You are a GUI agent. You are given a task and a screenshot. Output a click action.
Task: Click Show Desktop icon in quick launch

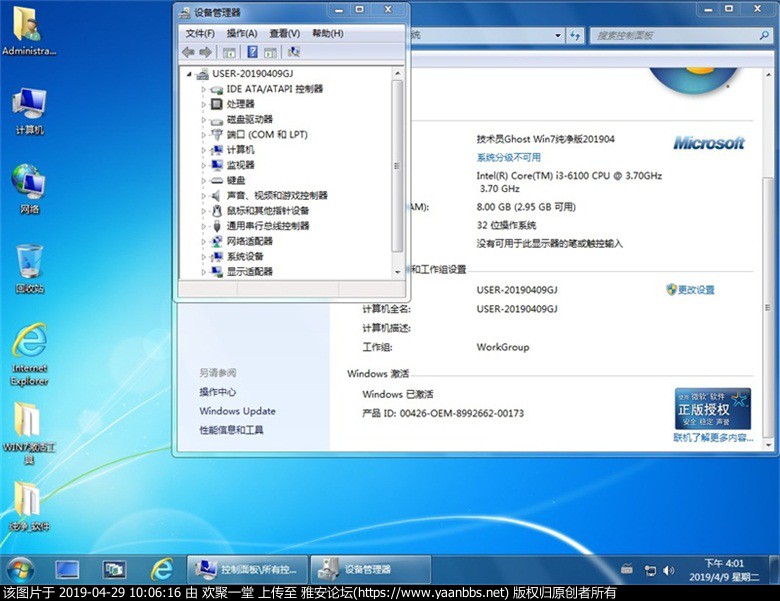(x=67, y=570)
